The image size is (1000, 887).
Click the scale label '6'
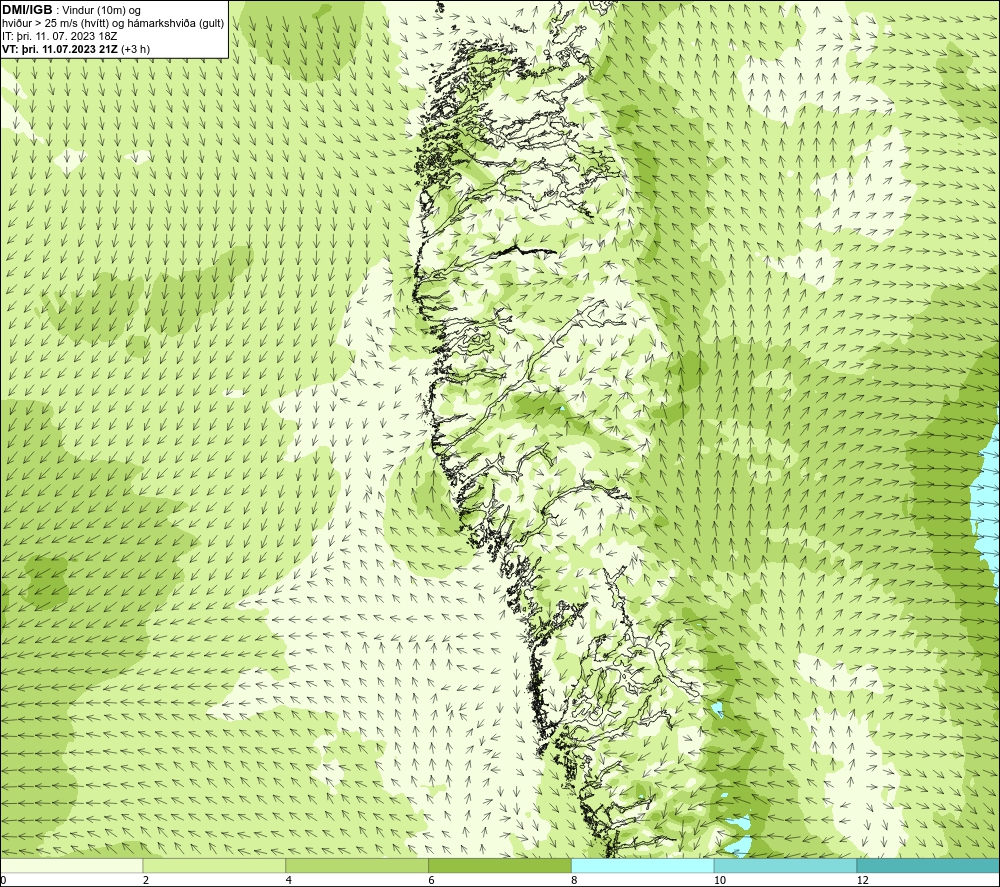(432, 881)
